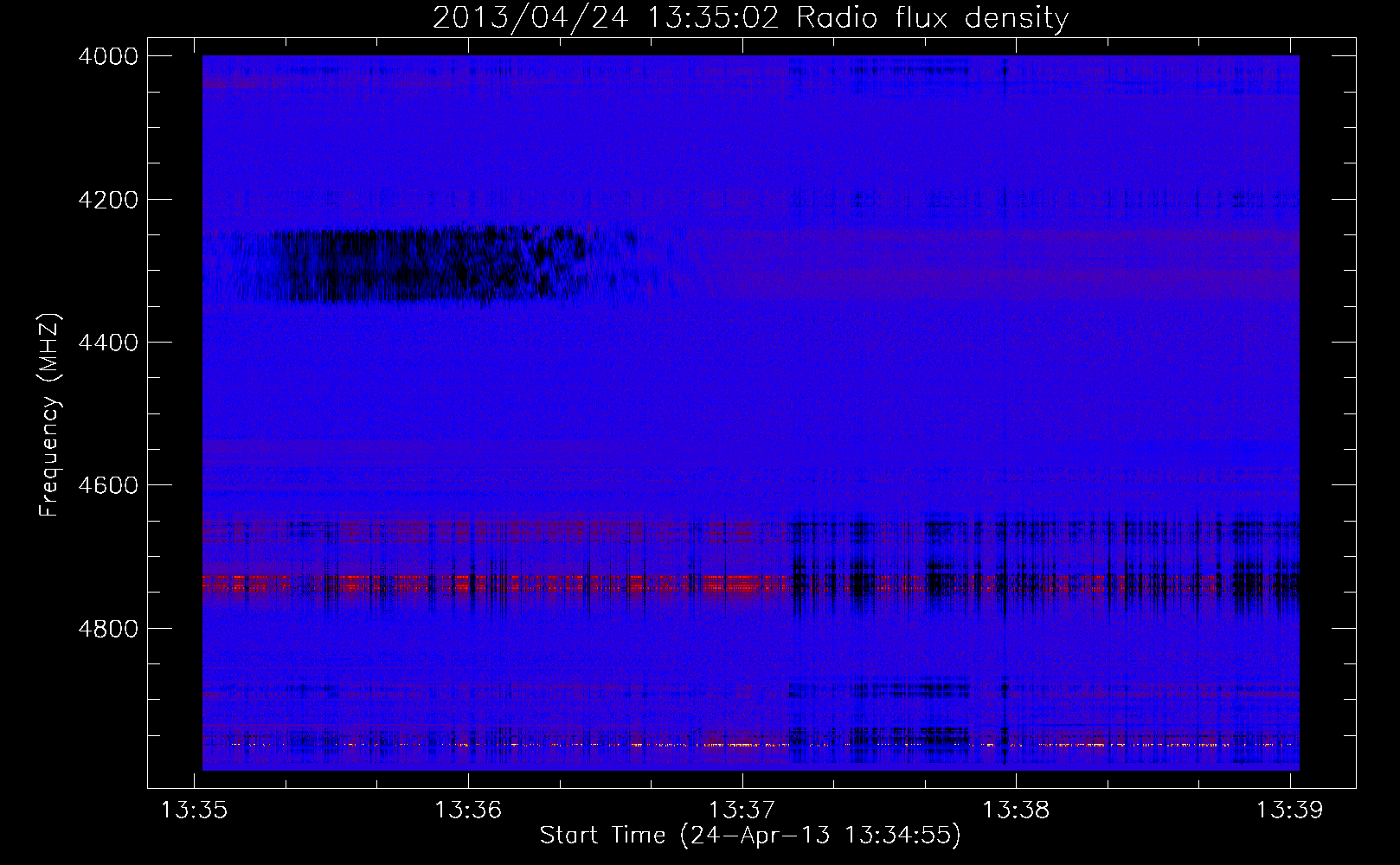
Task: Click the 'Start Time (24-Apr-13 13:34:55)' axis title
Action: pos(750,836)
